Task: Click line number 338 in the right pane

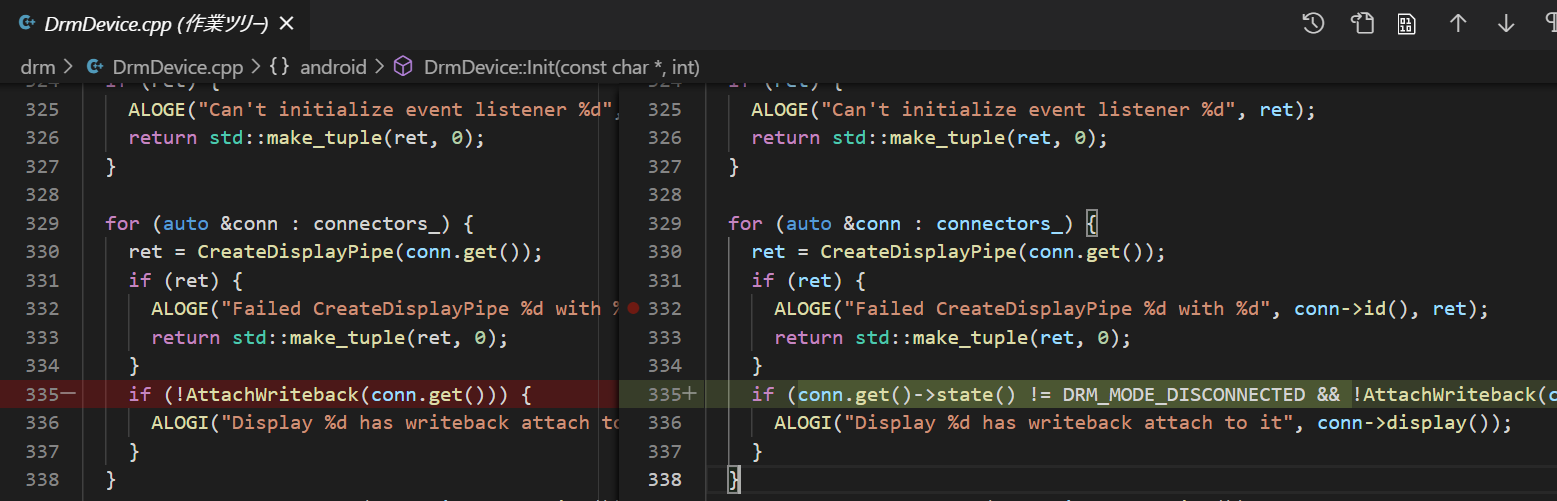Action: point(664,480)
